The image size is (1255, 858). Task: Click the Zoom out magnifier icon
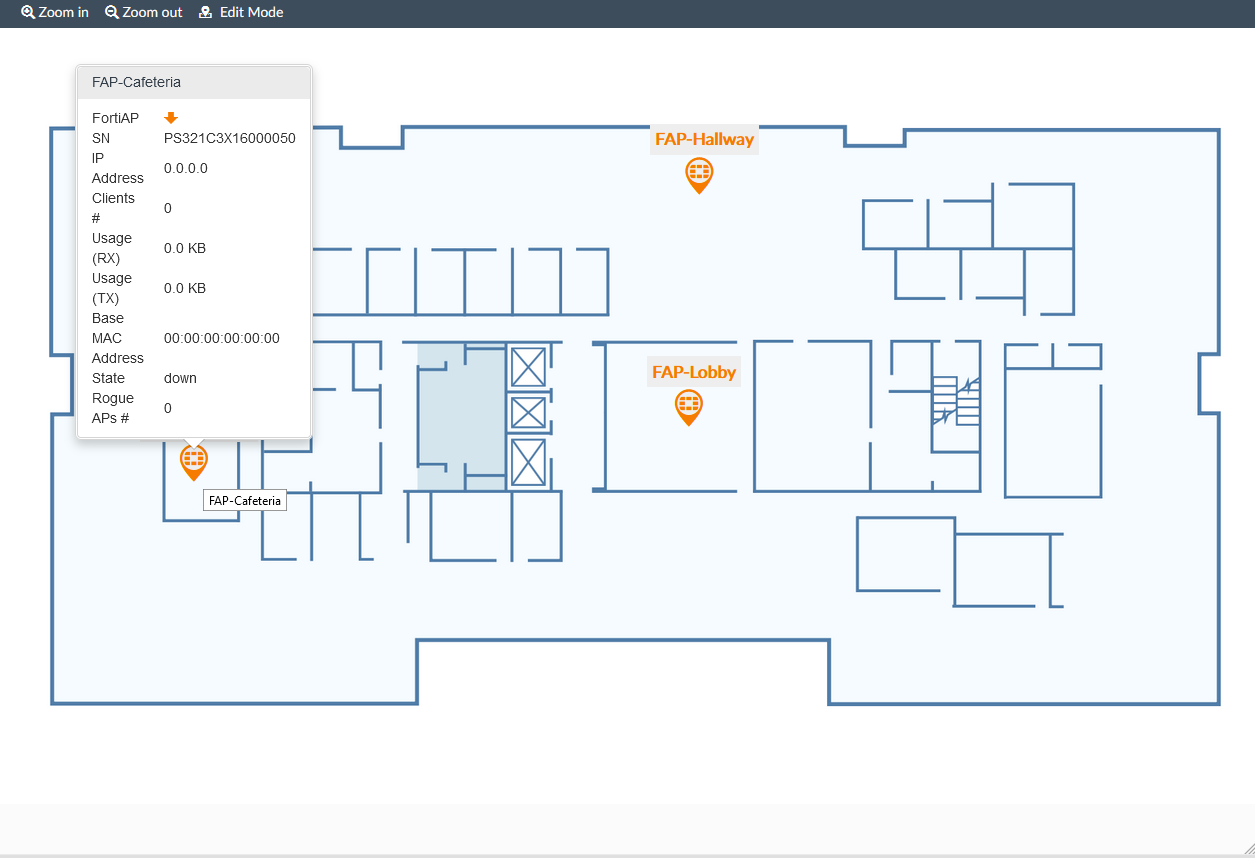click(112, 12)
